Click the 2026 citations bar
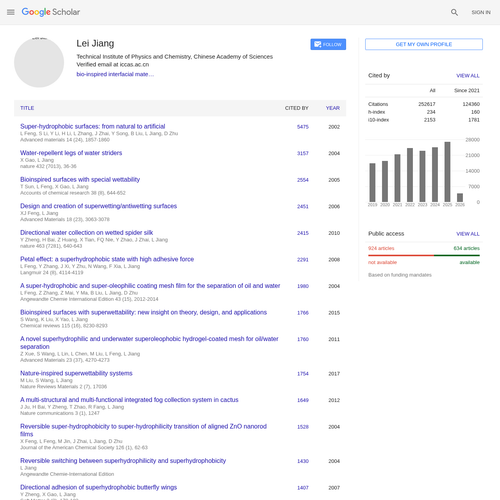The width and height of the screenshot is (500, 500). 460,197
